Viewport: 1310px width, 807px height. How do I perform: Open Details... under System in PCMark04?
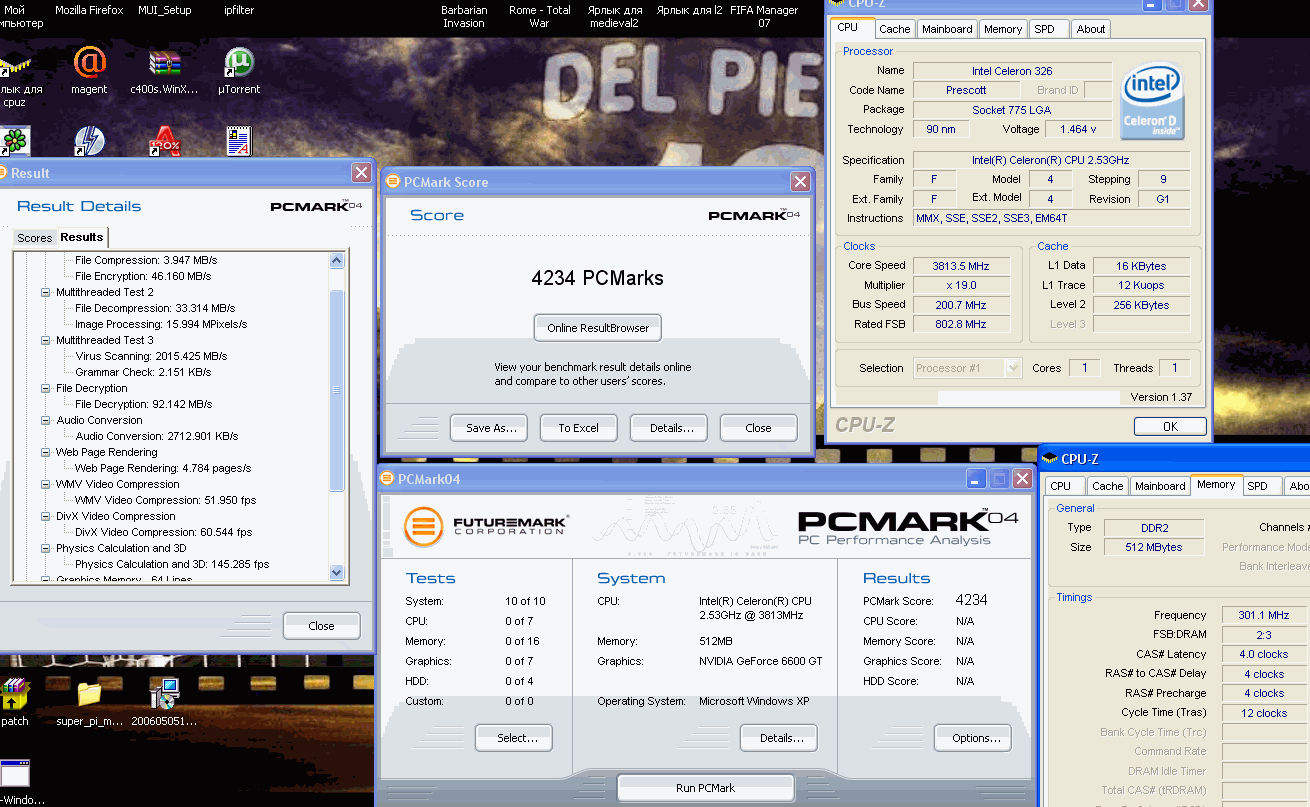click(779, 738)
